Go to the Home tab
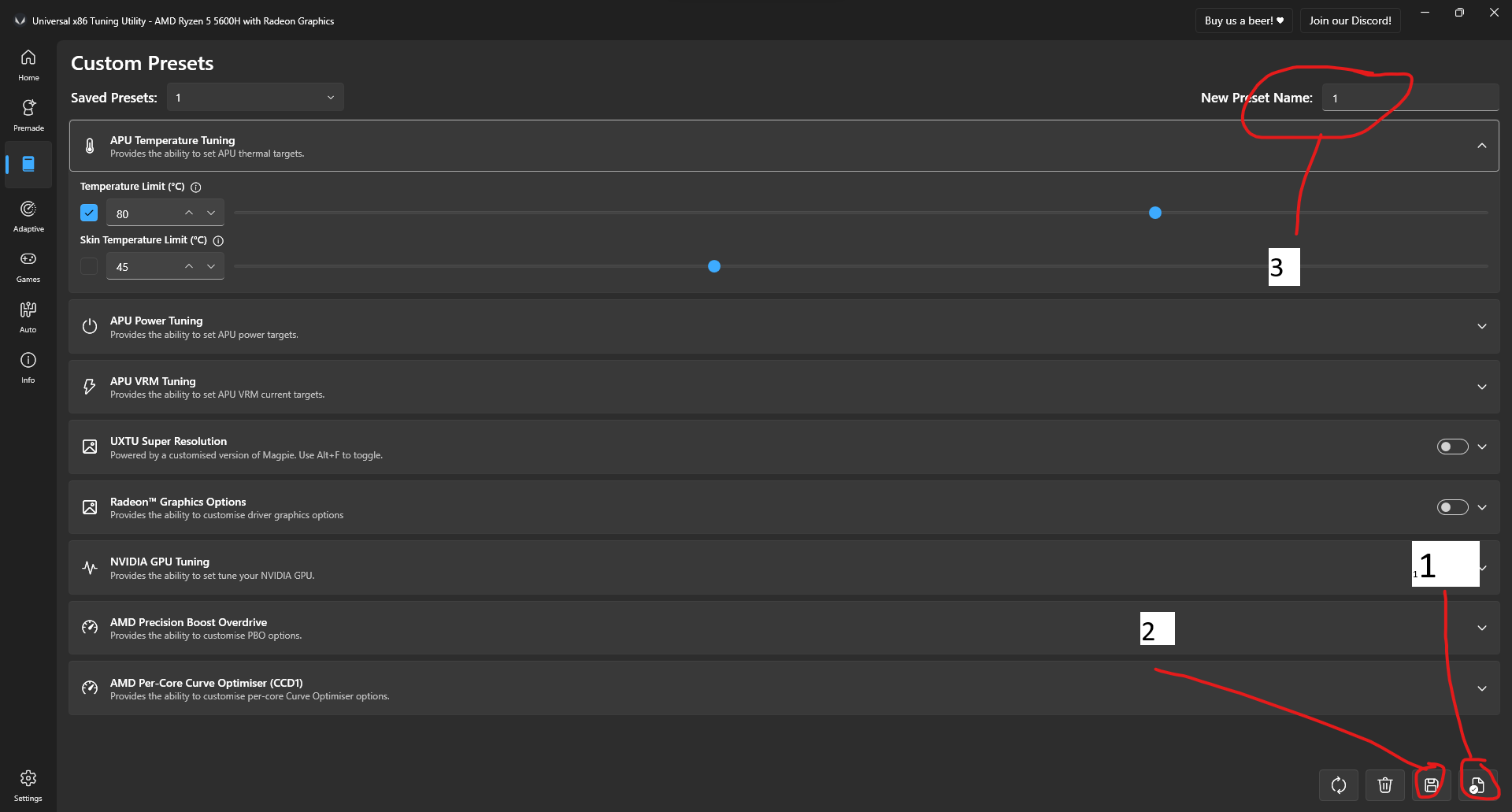Screen dimensions: 1512x812 (x=28, y=64)
